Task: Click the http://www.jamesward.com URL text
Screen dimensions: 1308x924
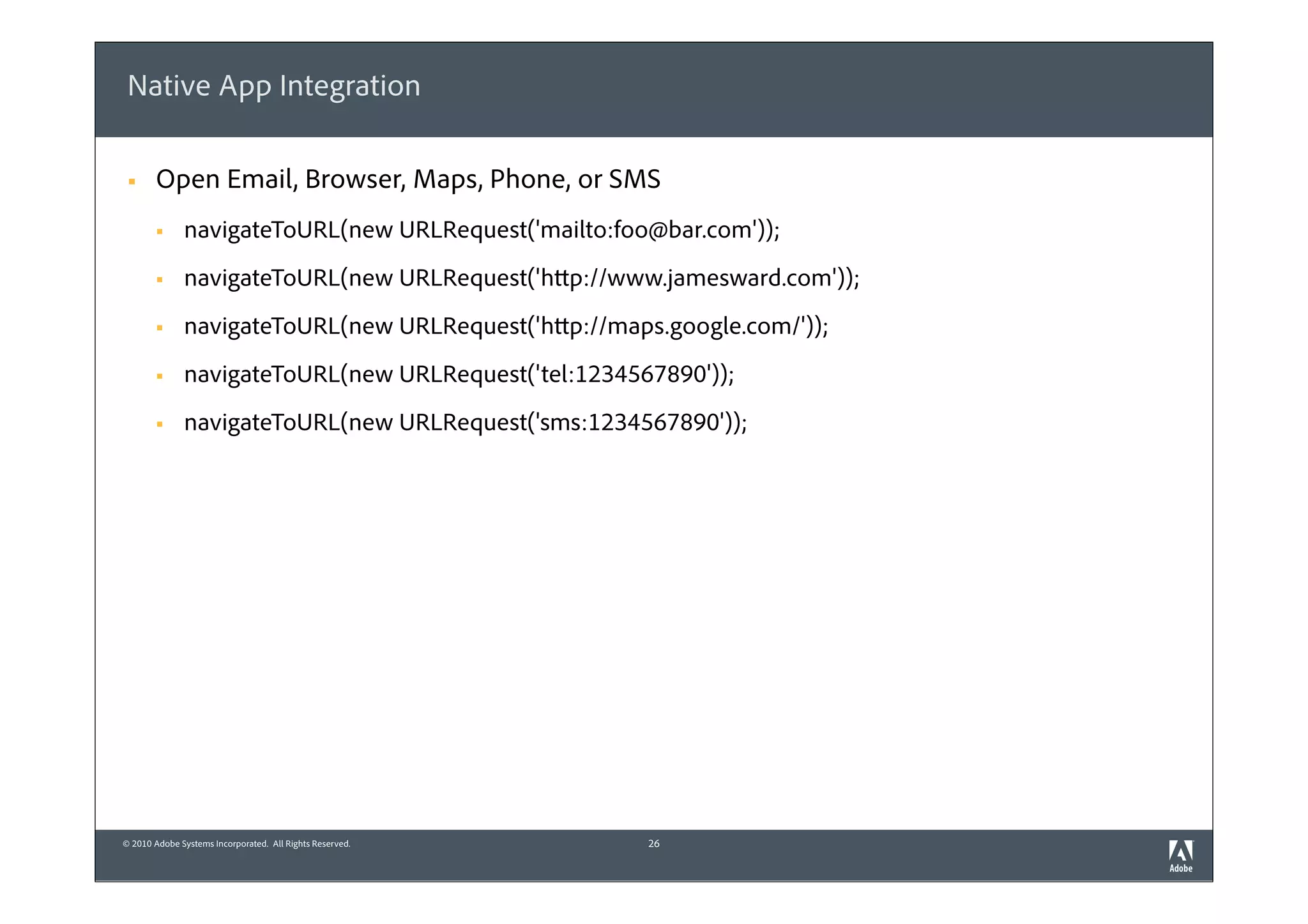Action: (x=687, y=278)
